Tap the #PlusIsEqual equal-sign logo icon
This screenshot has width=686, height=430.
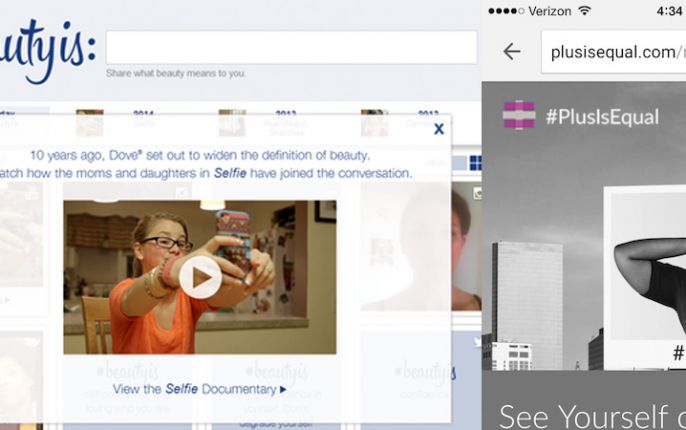[518, 115]
